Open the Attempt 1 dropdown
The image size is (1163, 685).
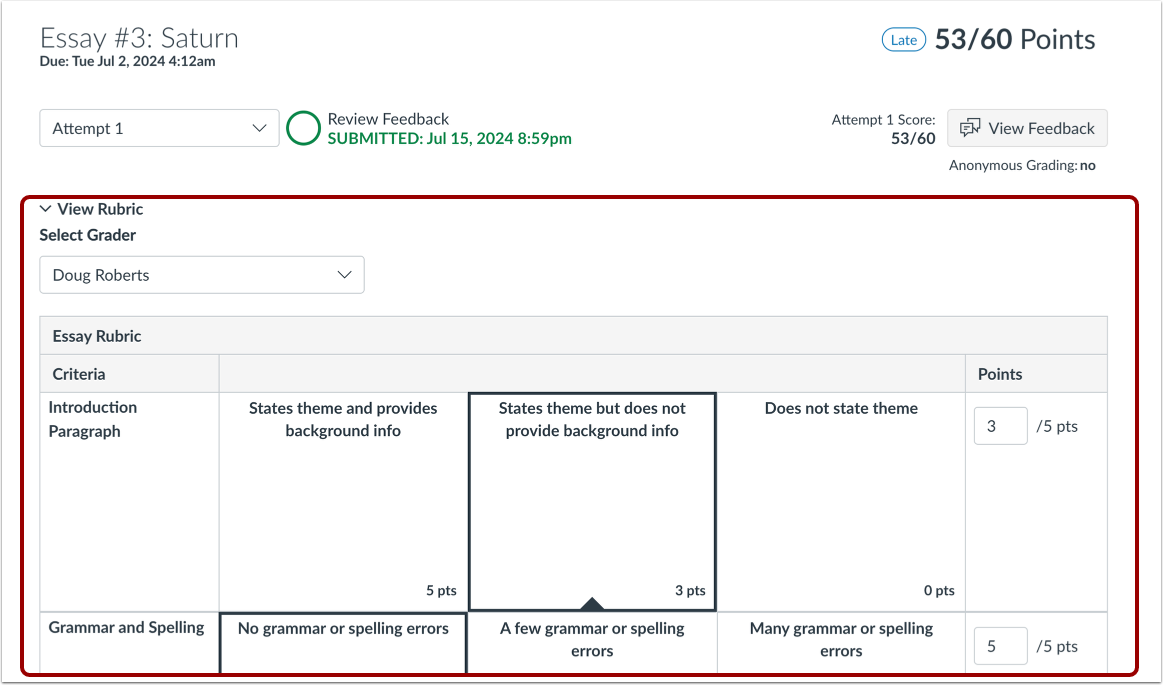[x=158, y=128]
